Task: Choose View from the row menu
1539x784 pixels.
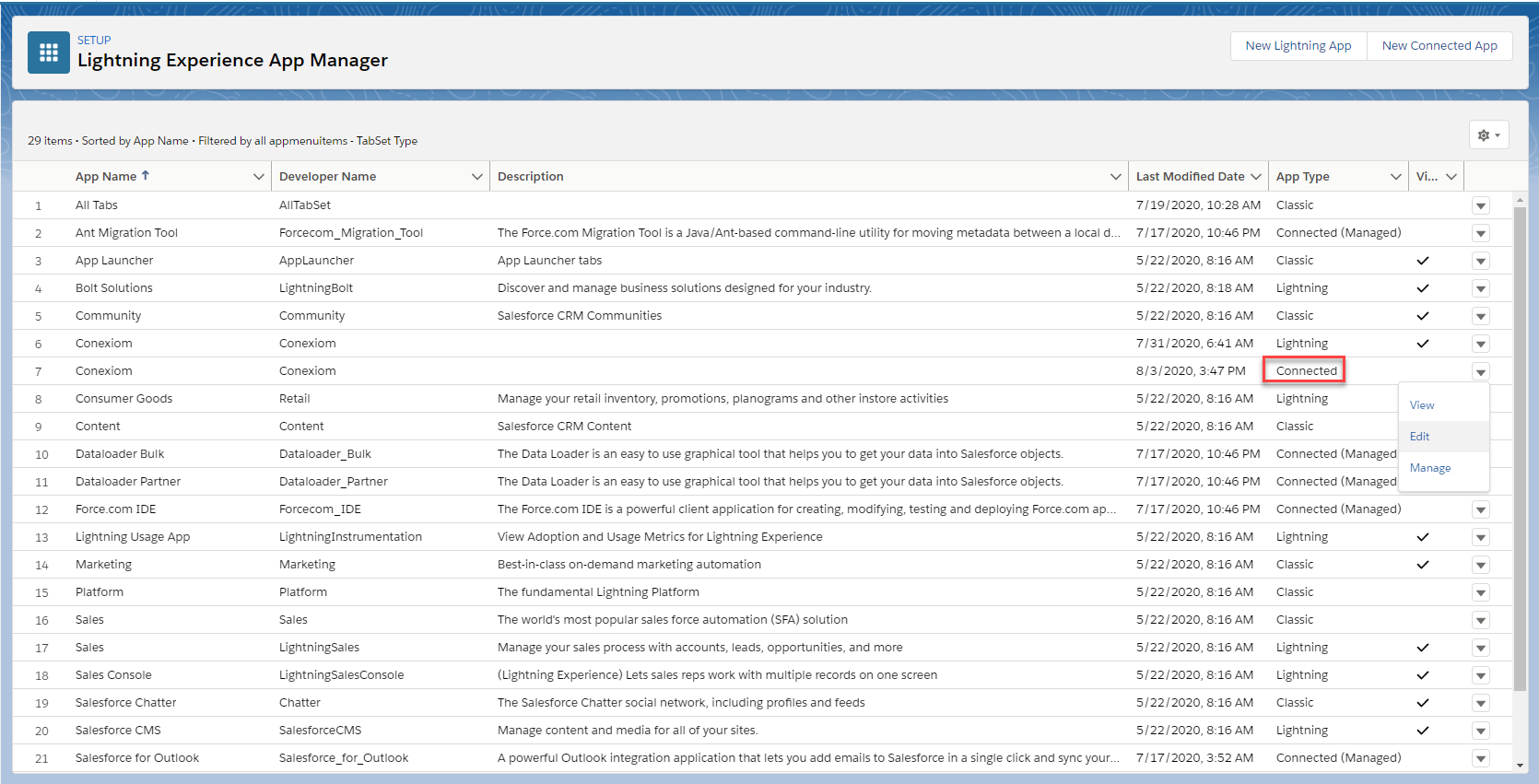Action: (1443, 405)
